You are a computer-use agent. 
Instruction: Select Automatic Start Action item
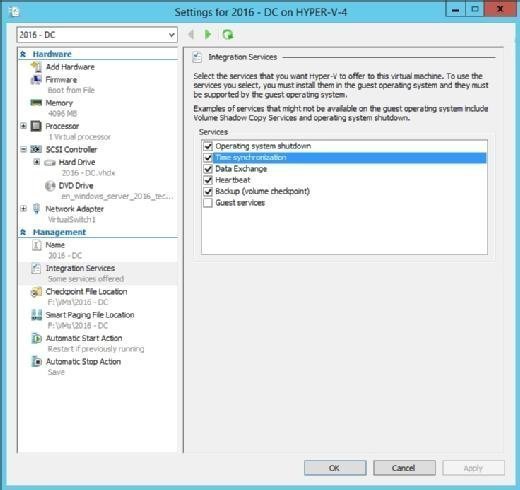pyautogui.click(x=84, y=338)
